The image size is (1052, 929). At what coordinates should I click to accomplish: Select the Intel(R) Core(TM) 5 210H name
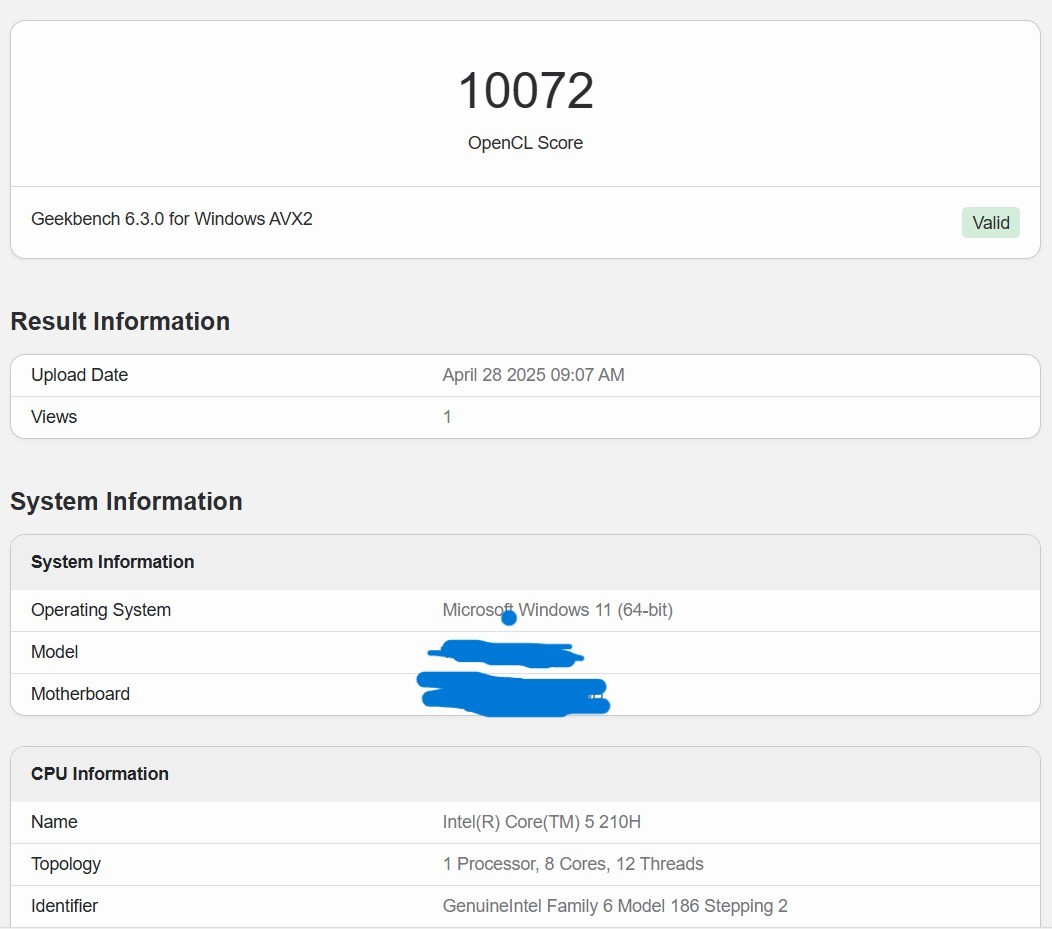click(x=541, y=822)
